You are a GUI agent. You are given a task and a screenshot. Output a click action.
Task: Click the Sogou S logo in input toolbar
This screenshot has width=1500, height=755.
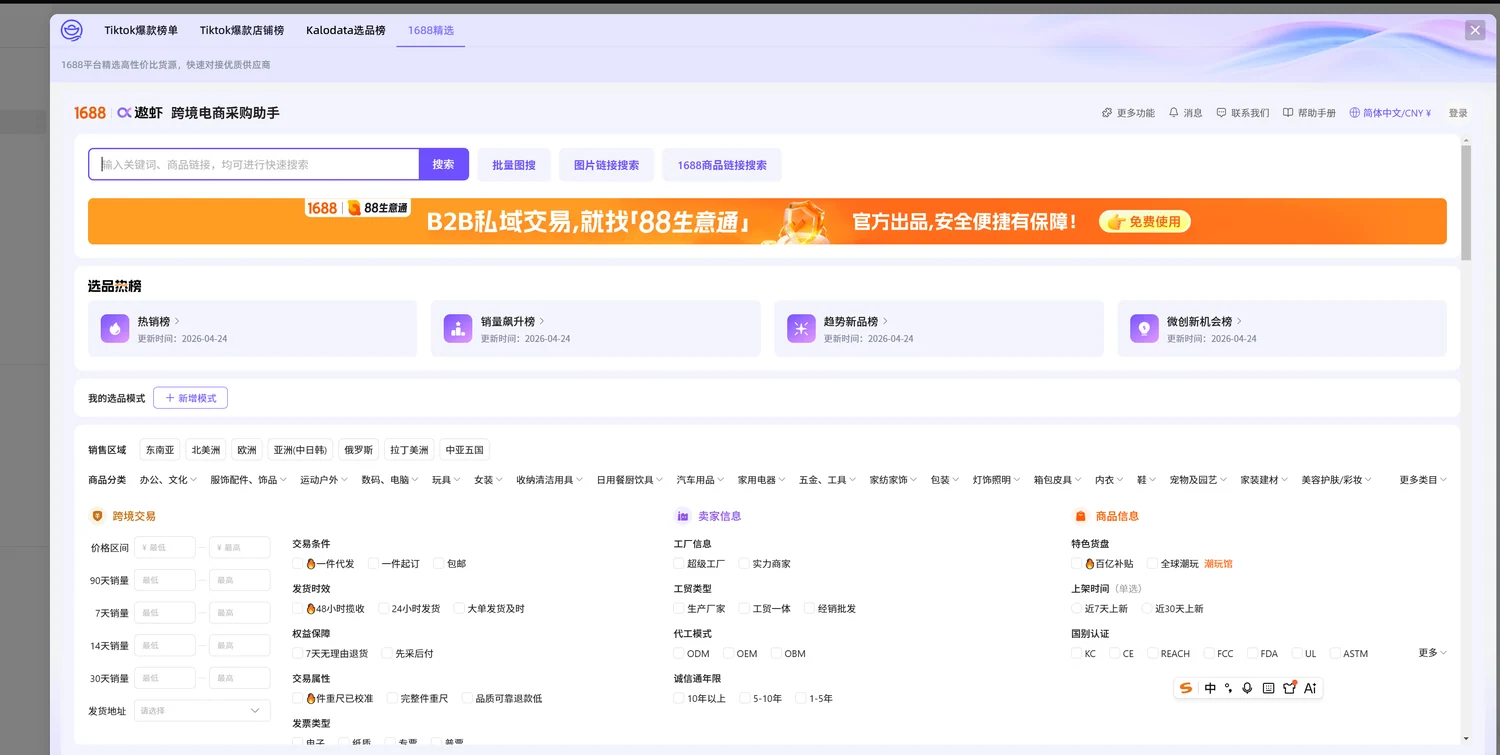coord(1186,688)
